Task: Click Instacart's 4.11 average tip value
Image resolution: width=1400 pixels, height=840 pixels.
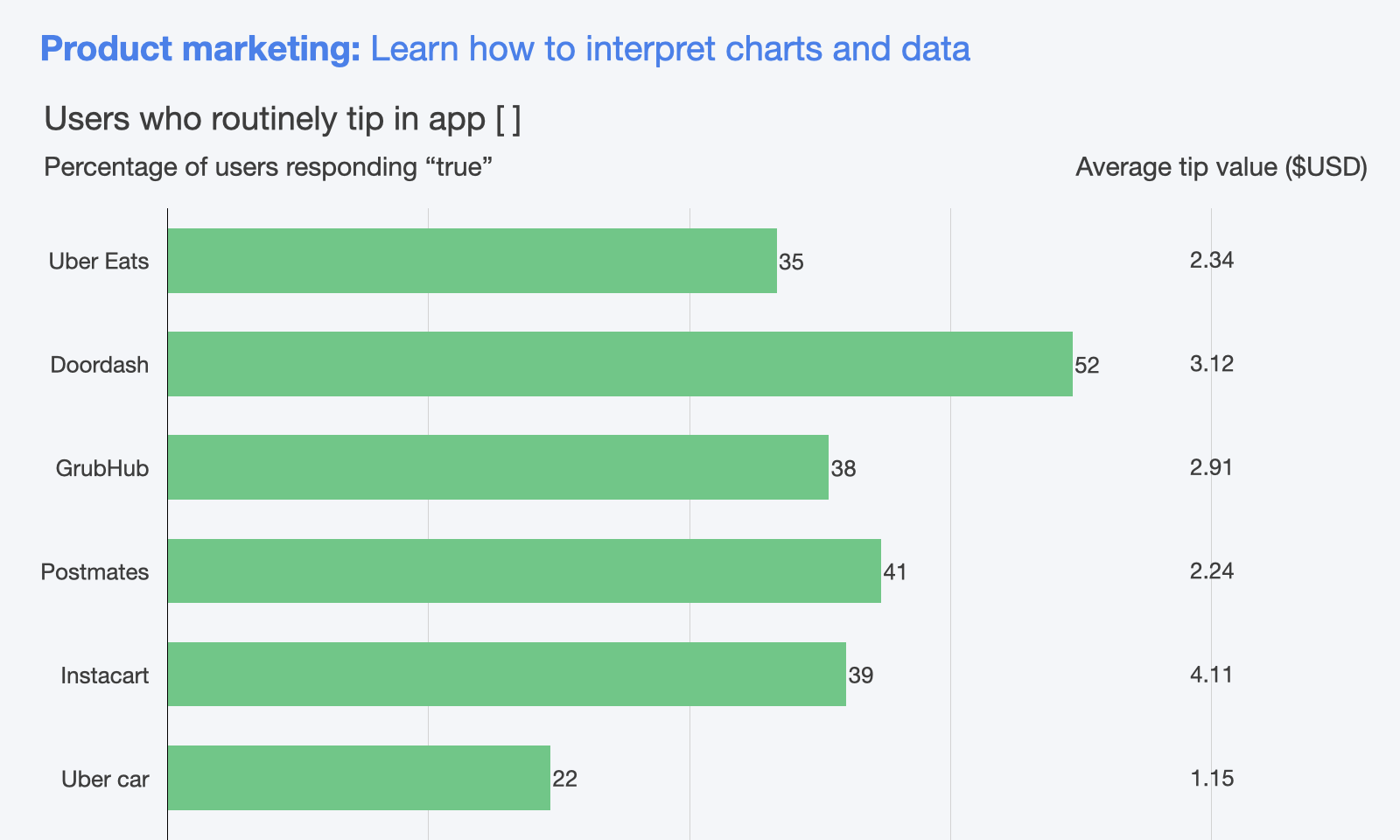Action: 1212,675
